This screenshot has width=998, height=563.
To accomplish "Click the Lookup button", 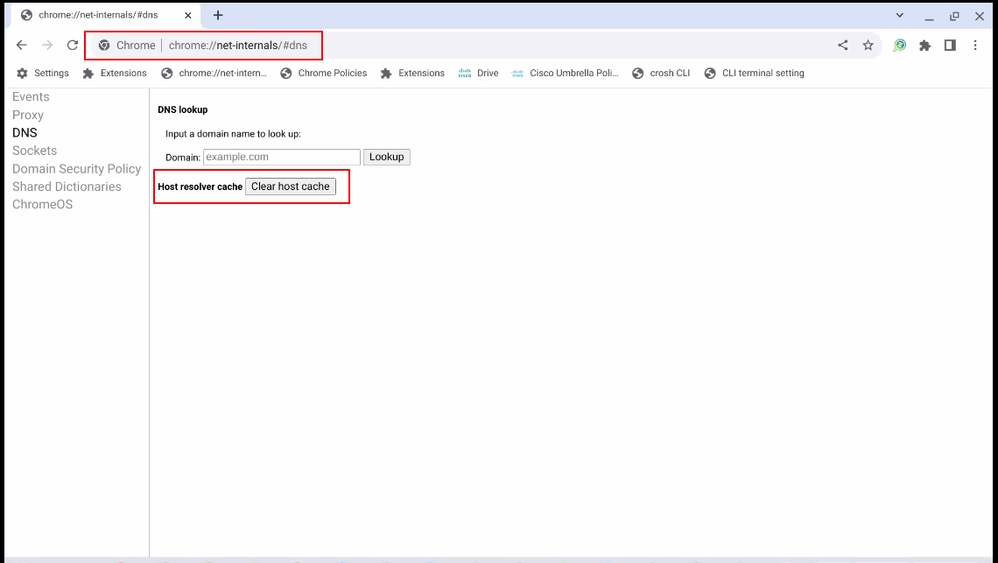I will click(386, 157).
